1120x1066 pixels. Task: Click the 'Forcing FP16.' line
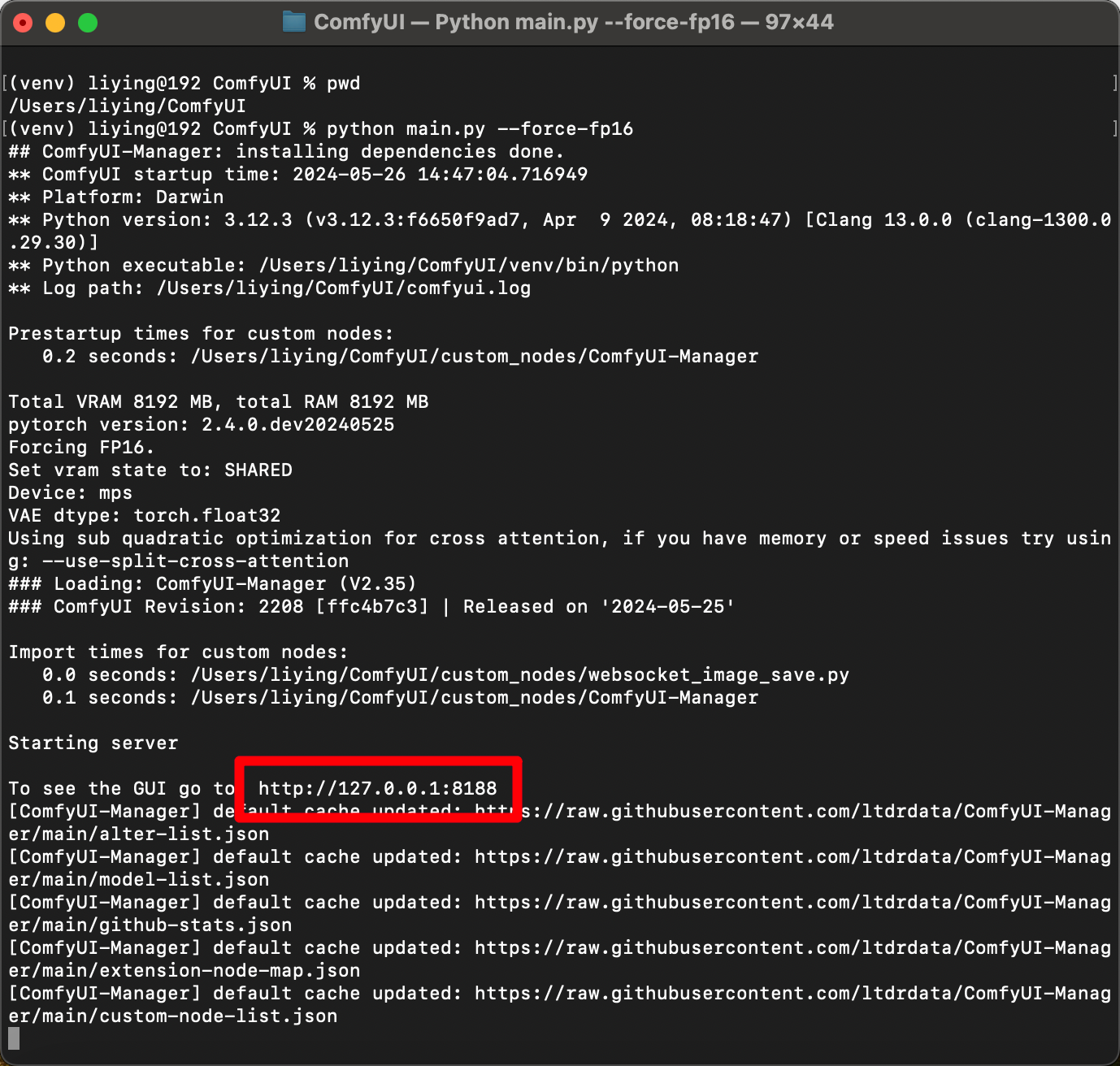click(x=81, y=448)
